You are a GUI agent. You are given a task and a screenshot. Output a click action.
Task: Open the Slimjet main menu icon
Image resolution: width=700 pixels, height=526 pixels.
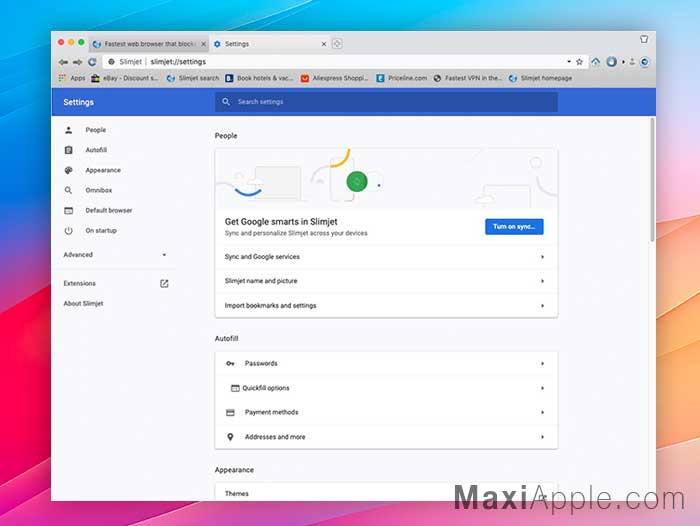pos(645,62)
